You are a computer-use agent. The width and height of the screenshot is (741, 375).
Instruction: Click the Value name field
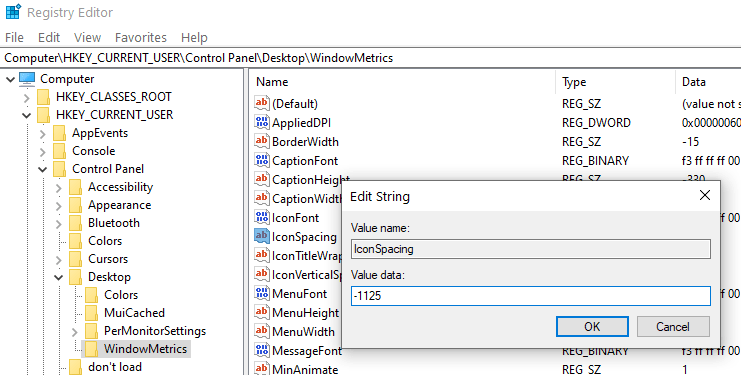click(531, 249)
